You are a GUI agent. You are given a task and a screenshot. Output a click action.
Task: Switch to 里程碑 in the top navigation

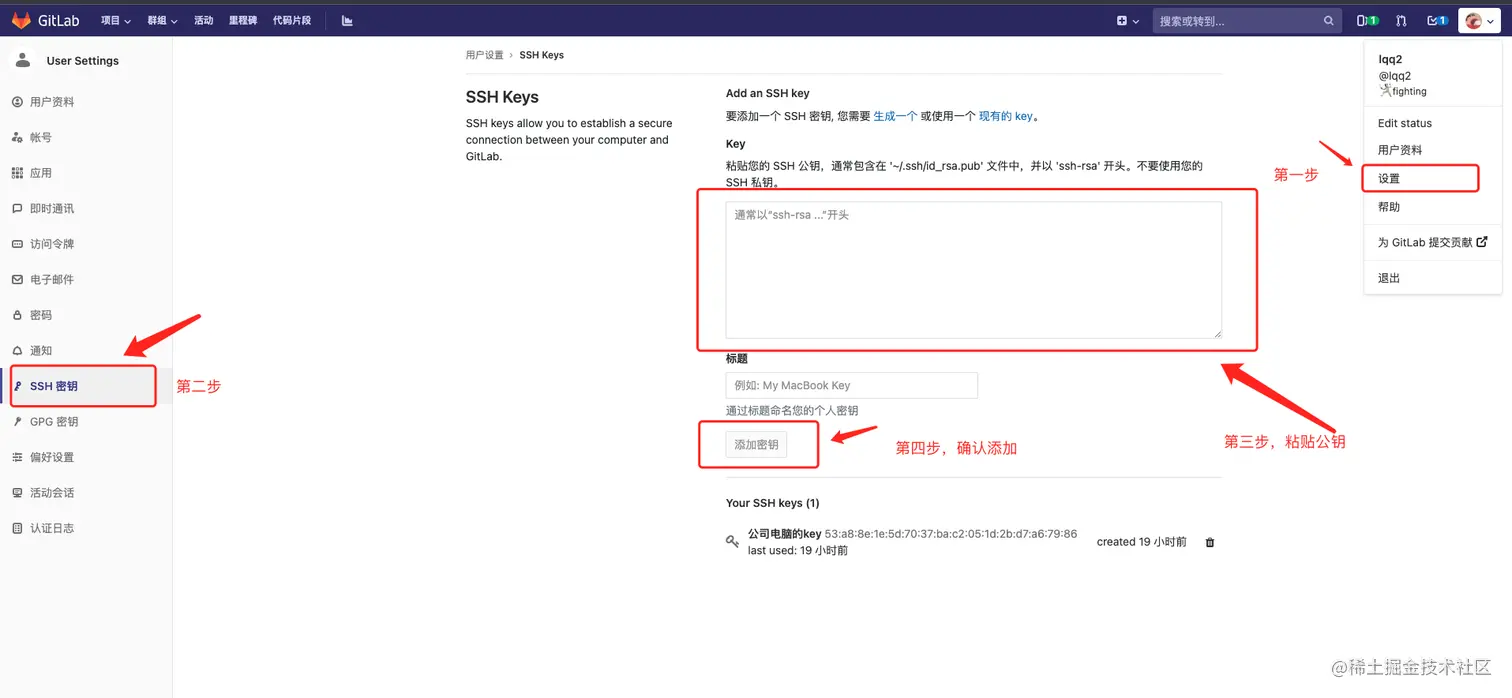click(242, 19)
